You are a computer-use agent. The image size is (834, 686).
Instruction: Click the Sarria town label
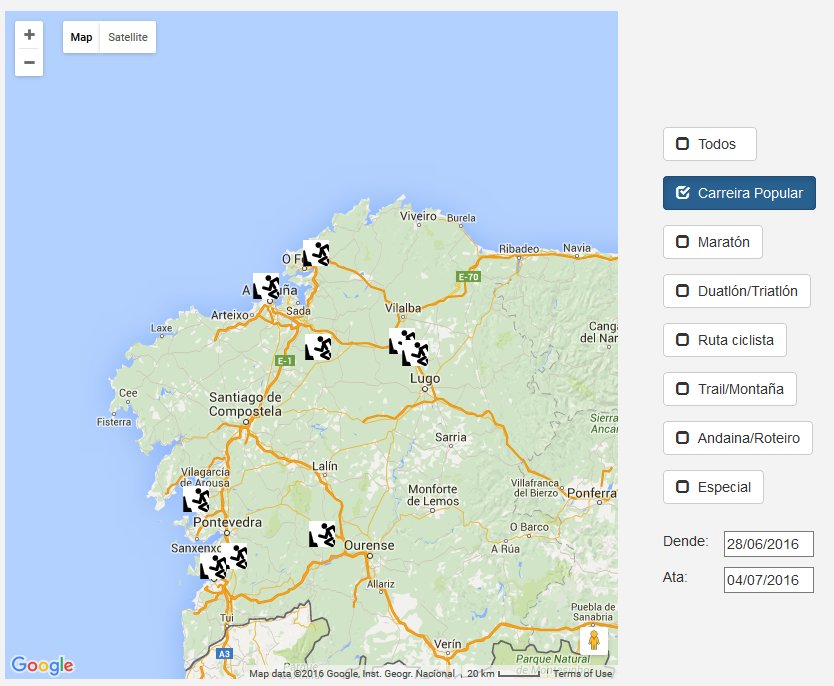click(x=451, y=437)
